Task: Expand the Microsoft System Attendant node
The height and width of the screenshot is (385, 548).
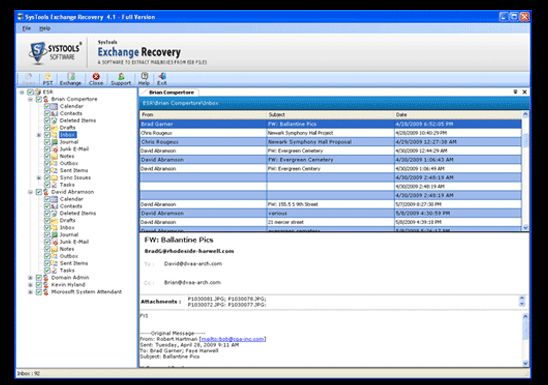Action: click(30, 292)
